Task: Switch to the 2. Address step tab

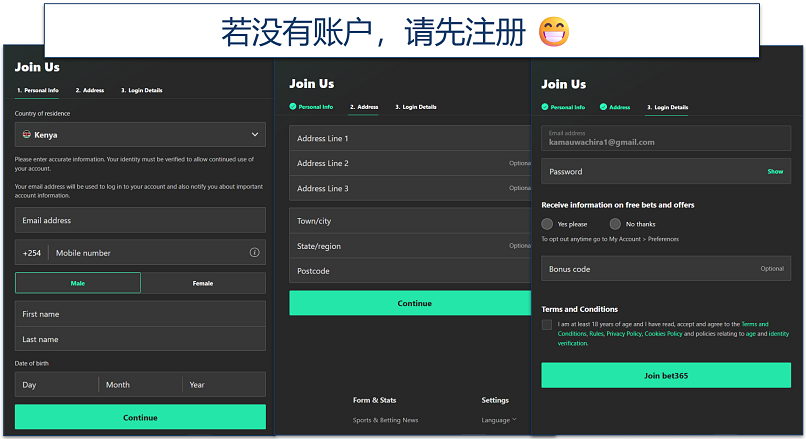Action: pyautogui.click(x=90, y=91)
